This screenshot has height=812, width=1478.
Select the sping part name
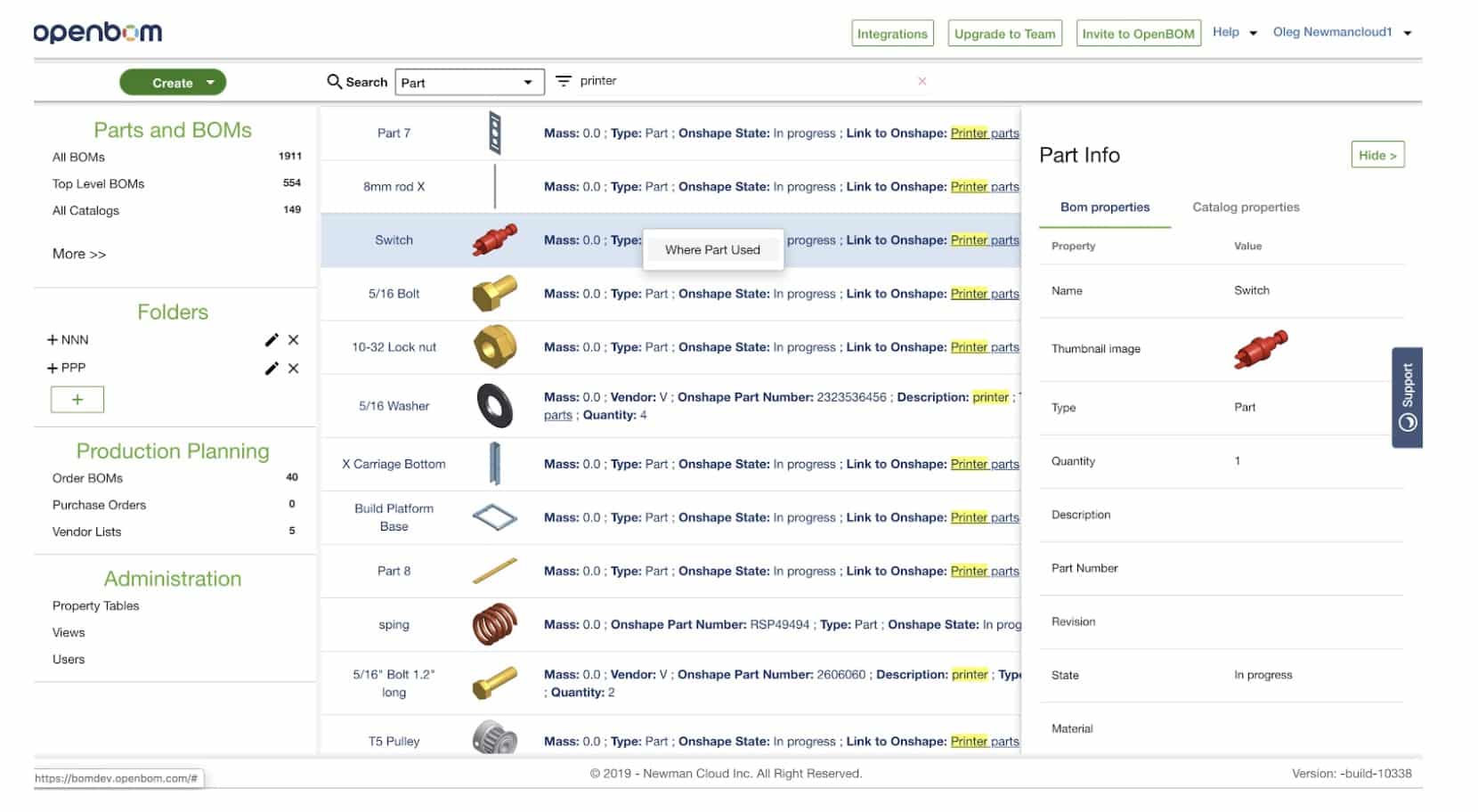tap(394, 624)
